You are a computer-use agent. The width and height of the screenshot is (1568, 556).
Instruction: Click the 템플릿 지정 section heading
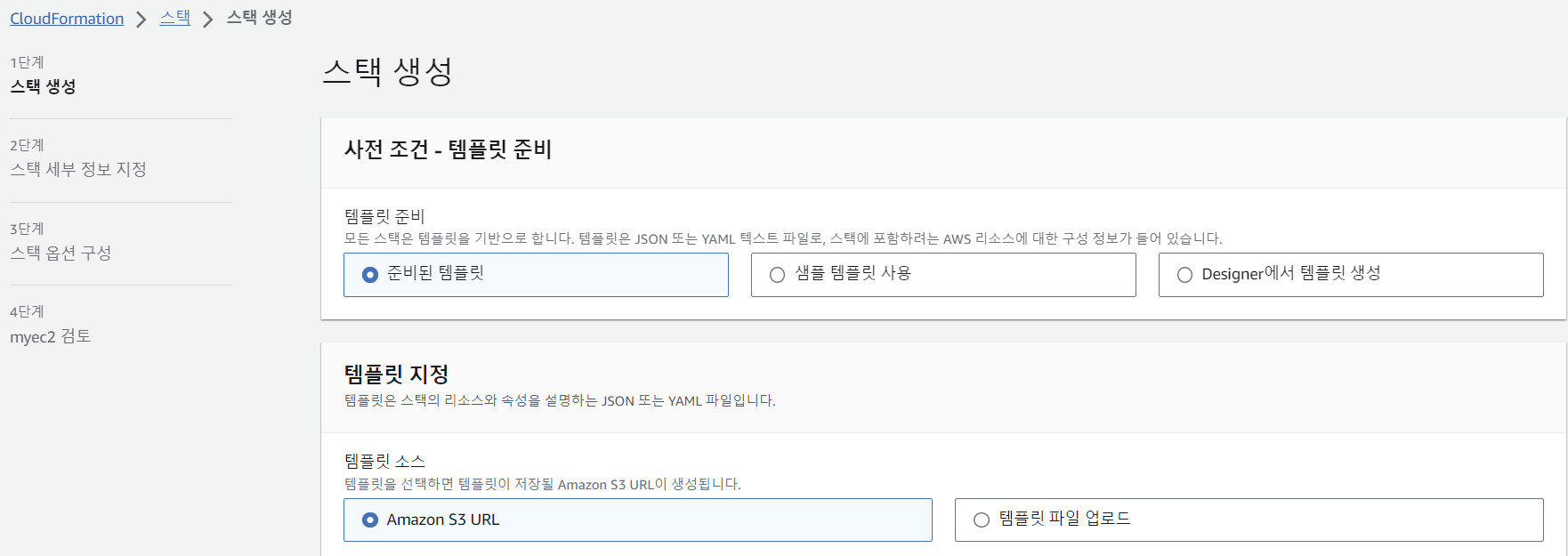(x=397, y=375)
